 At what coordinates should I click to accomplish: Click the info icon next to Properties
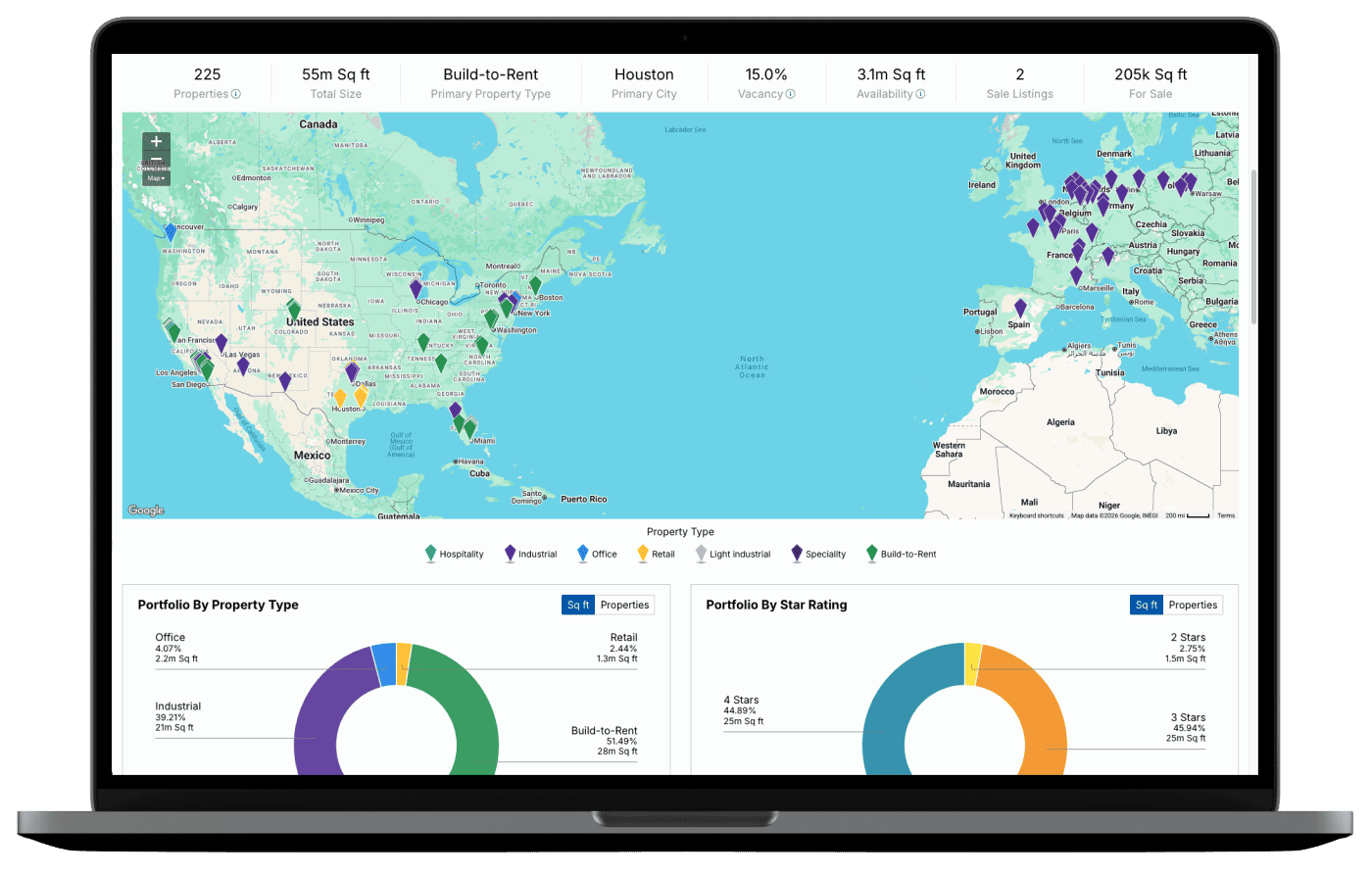pos(236,94)
